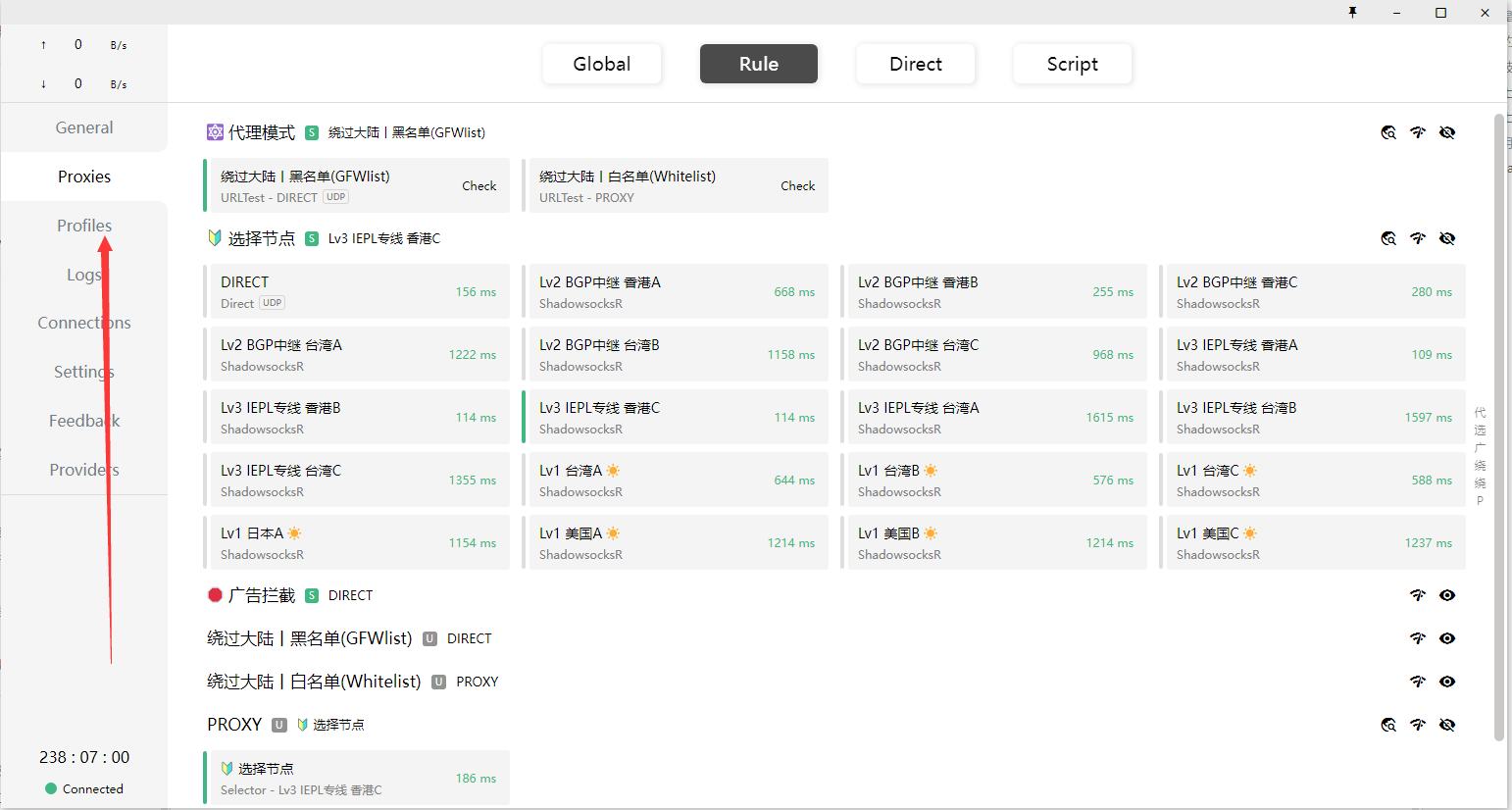Viewport: 1512px width, 810px height.
Task: Select node Lv3 IEPL专线 香港B
Action: tap(357, 417)
